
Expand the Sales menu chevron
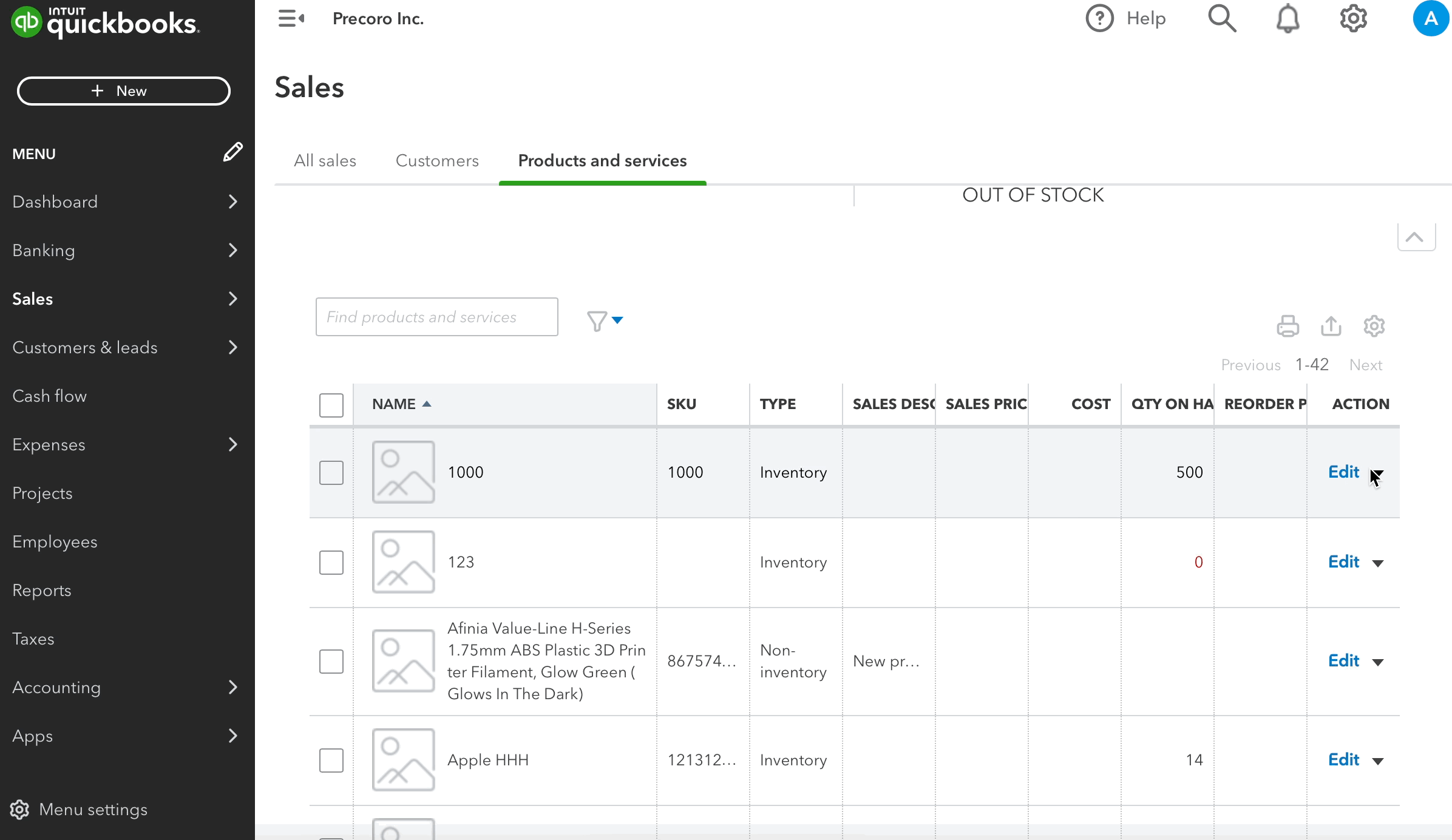(233, 298)
